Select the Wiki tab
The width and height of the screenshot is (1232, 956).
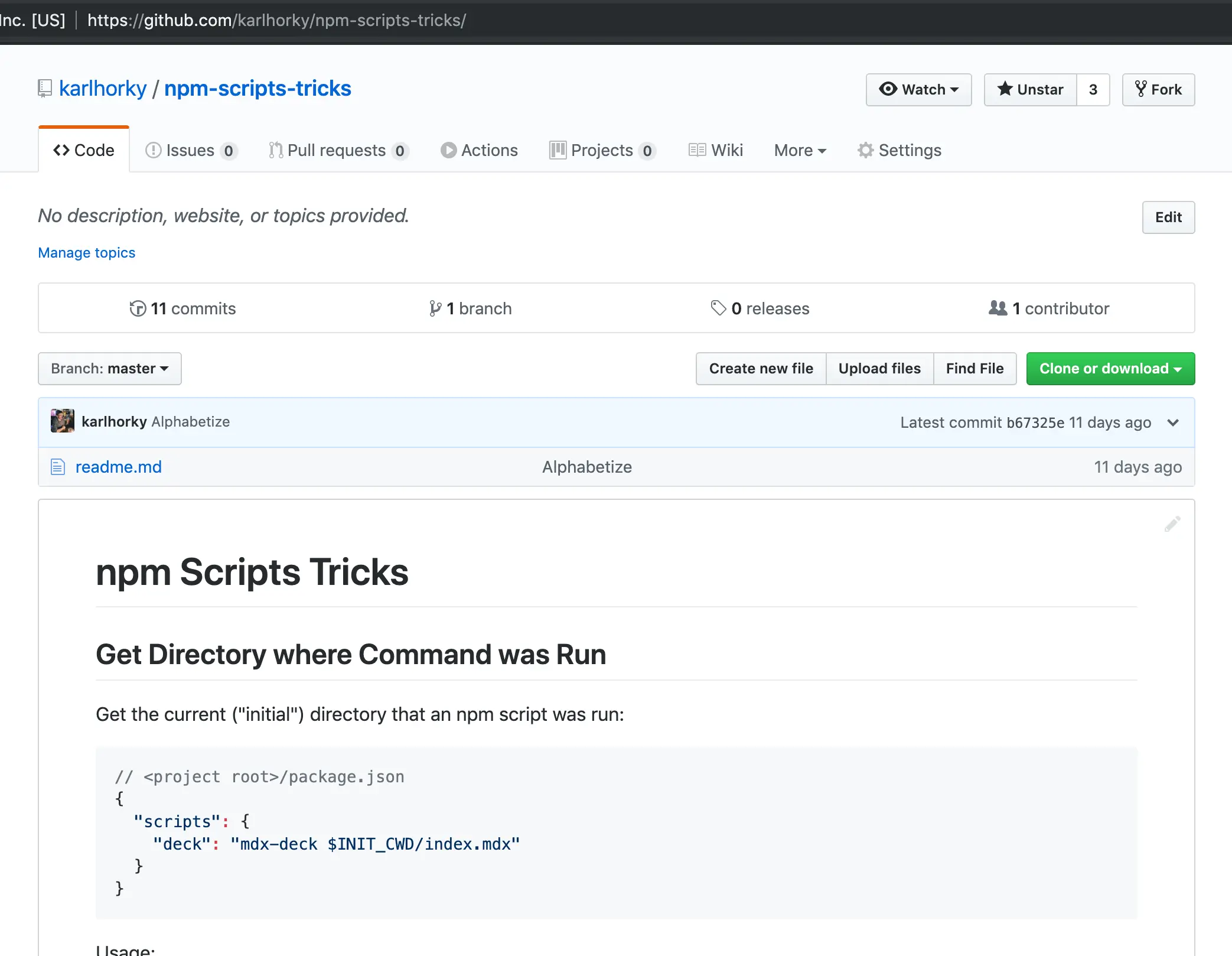726,149
